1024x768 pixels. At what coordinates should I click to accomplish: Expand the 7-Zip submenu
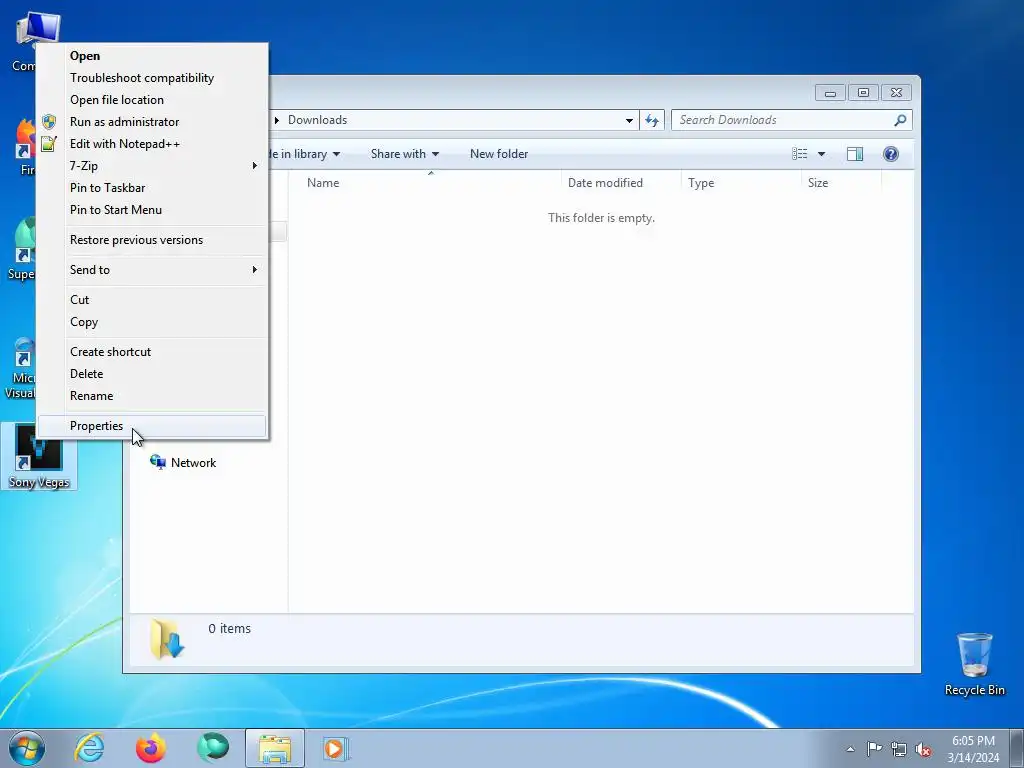(x=152, y=166)
